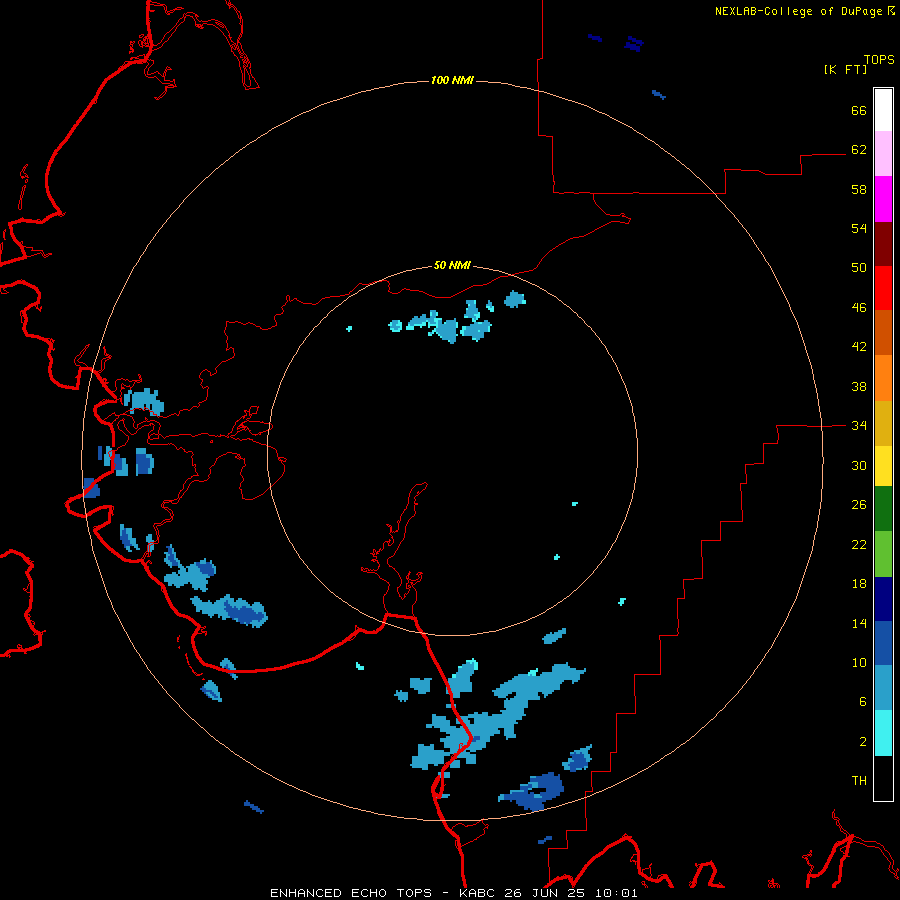Click the magenta 58 kft legend swatch

click(883, 199)
